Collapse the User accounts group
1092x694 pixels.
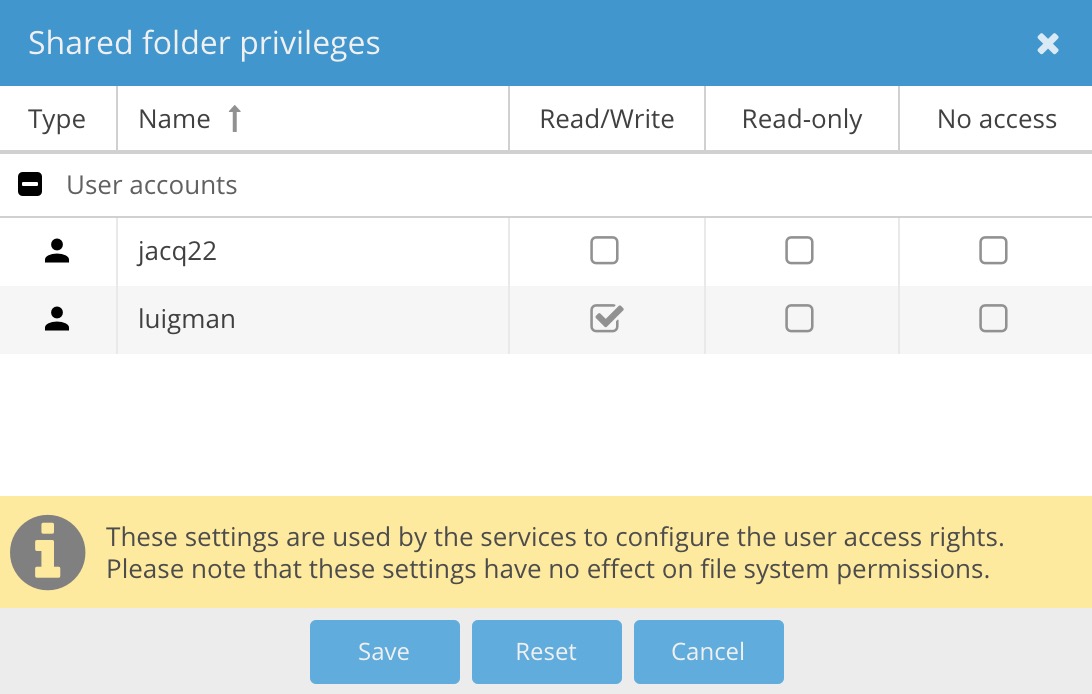click(x=30, y=184)
